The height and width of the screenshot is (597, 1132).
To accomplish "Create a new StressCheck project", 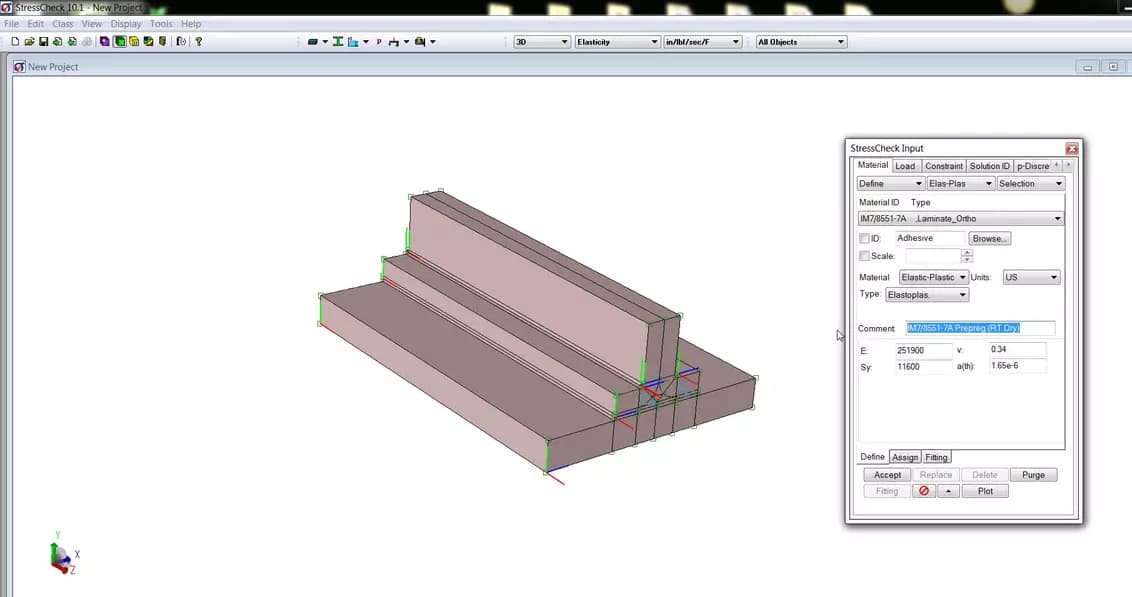I will pyautogui.click(x=15, y=42).
